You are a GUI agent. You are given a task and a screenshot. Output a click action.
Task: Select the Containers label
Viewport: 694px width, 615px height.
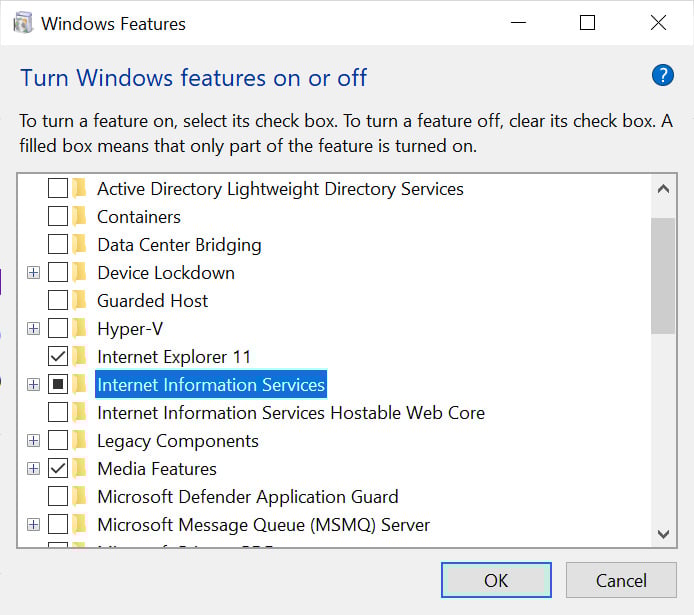[x=139, y=217]
